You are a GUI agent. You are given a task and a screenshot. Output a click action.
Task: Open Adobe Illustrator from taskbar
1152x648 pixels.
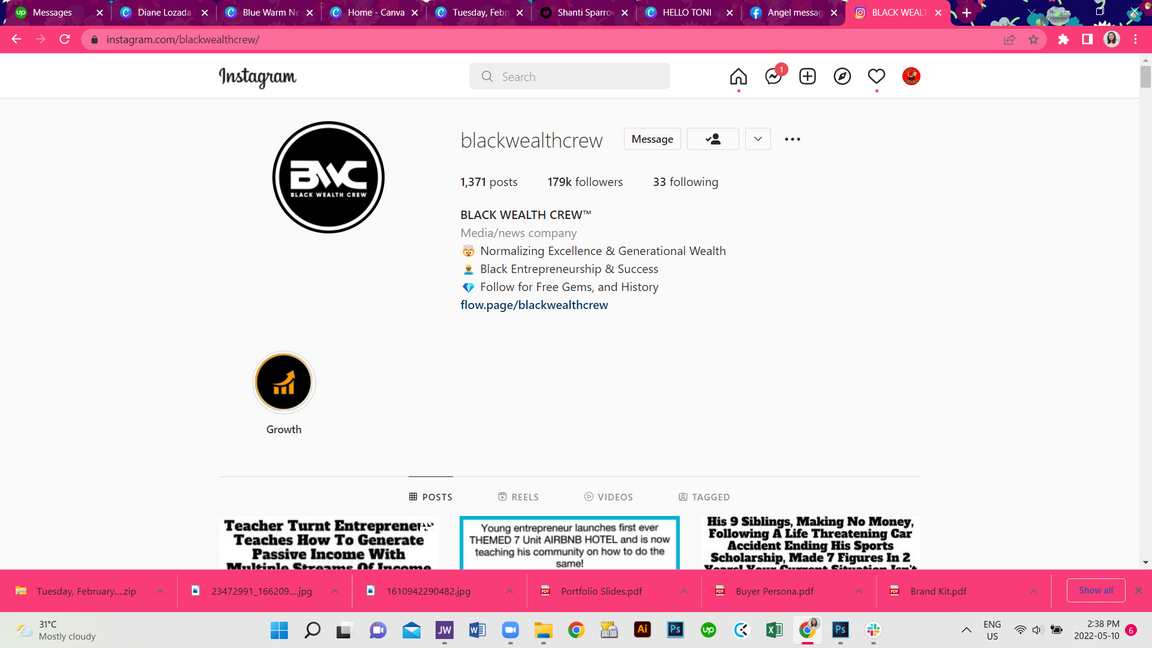coord(642,630)
